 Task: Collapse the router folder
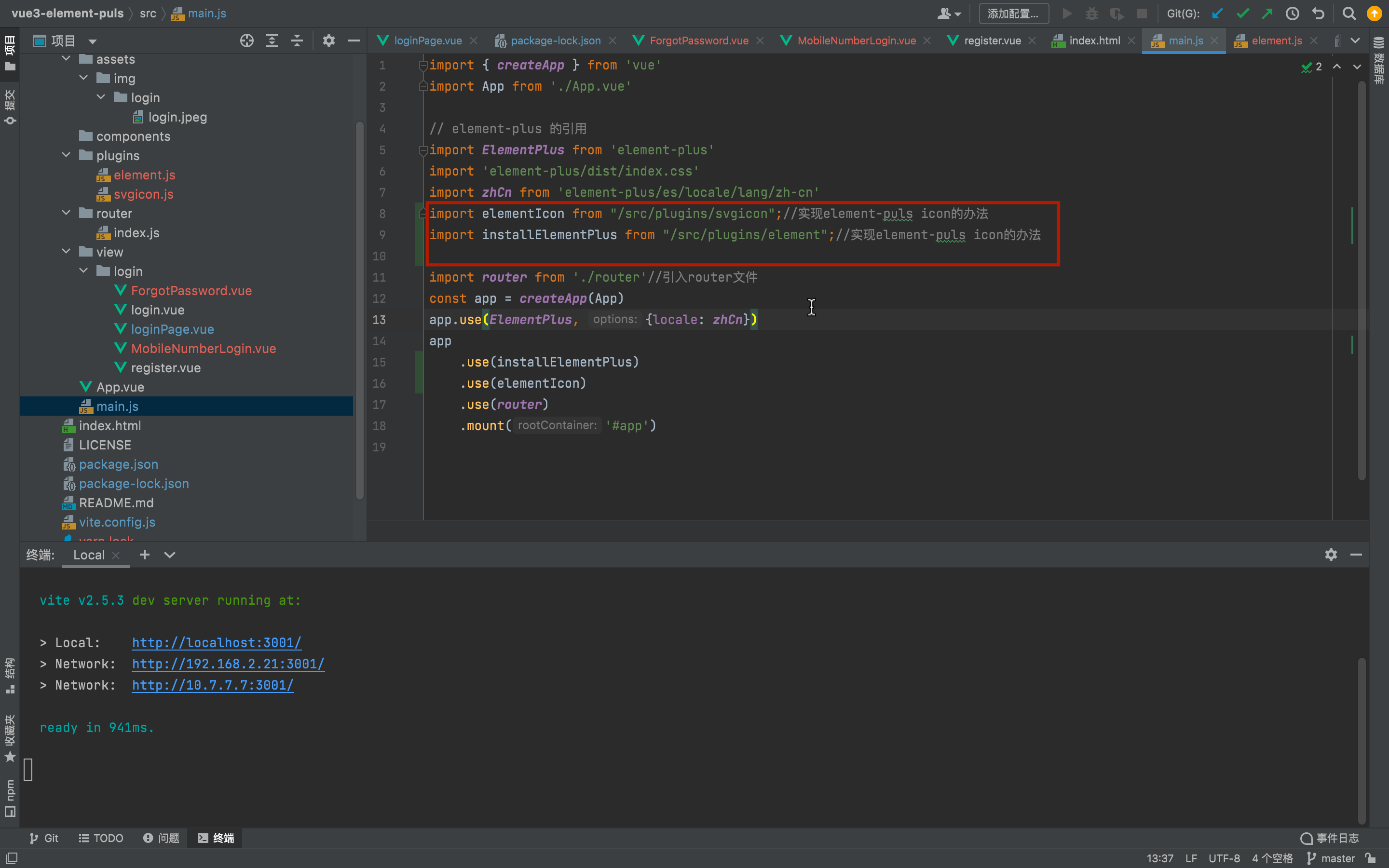(x=67, y=213)
